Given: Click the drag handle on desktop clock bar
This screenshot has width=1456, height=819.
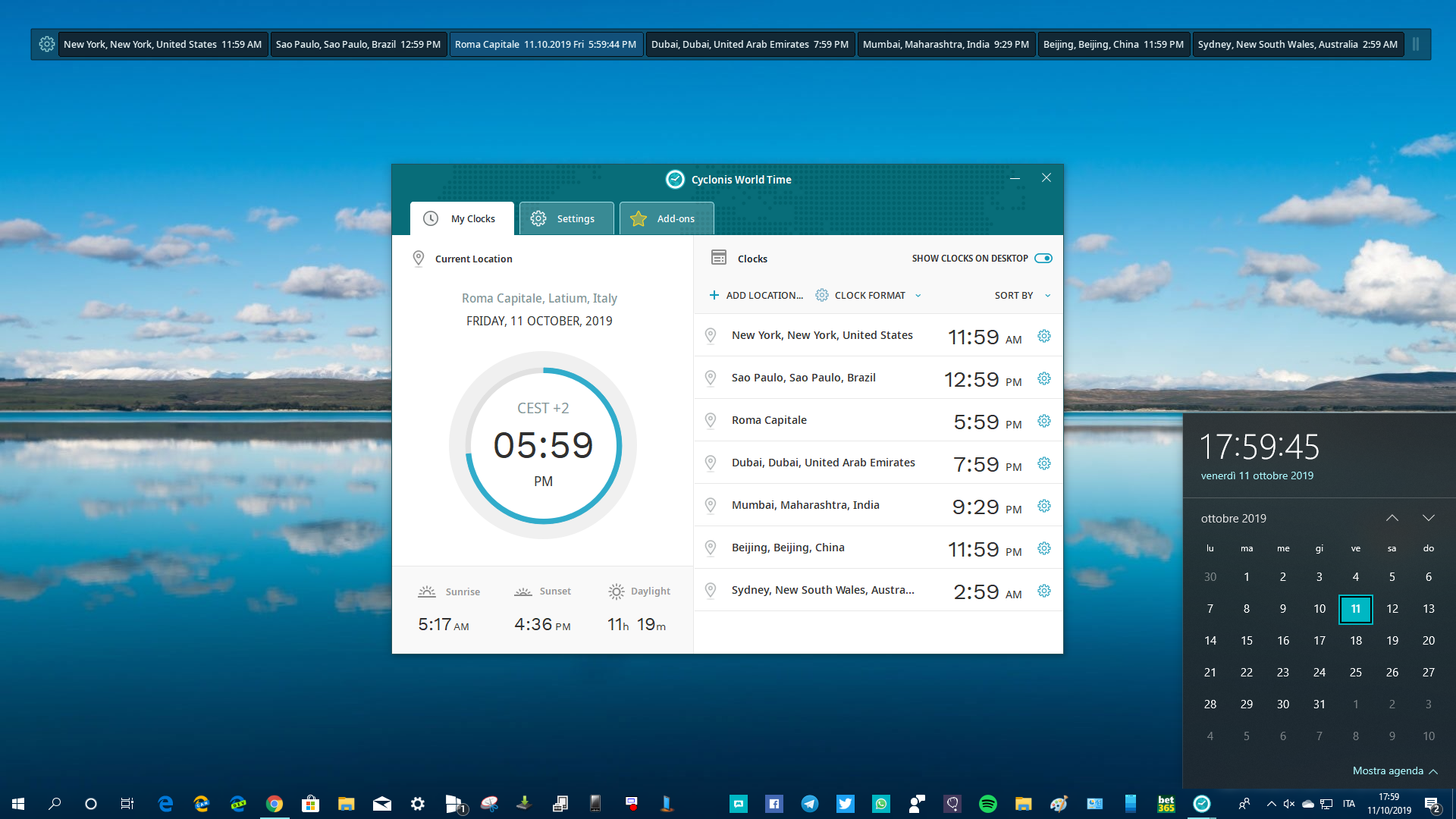Looking at the screenshot, I should [1415, 44].
